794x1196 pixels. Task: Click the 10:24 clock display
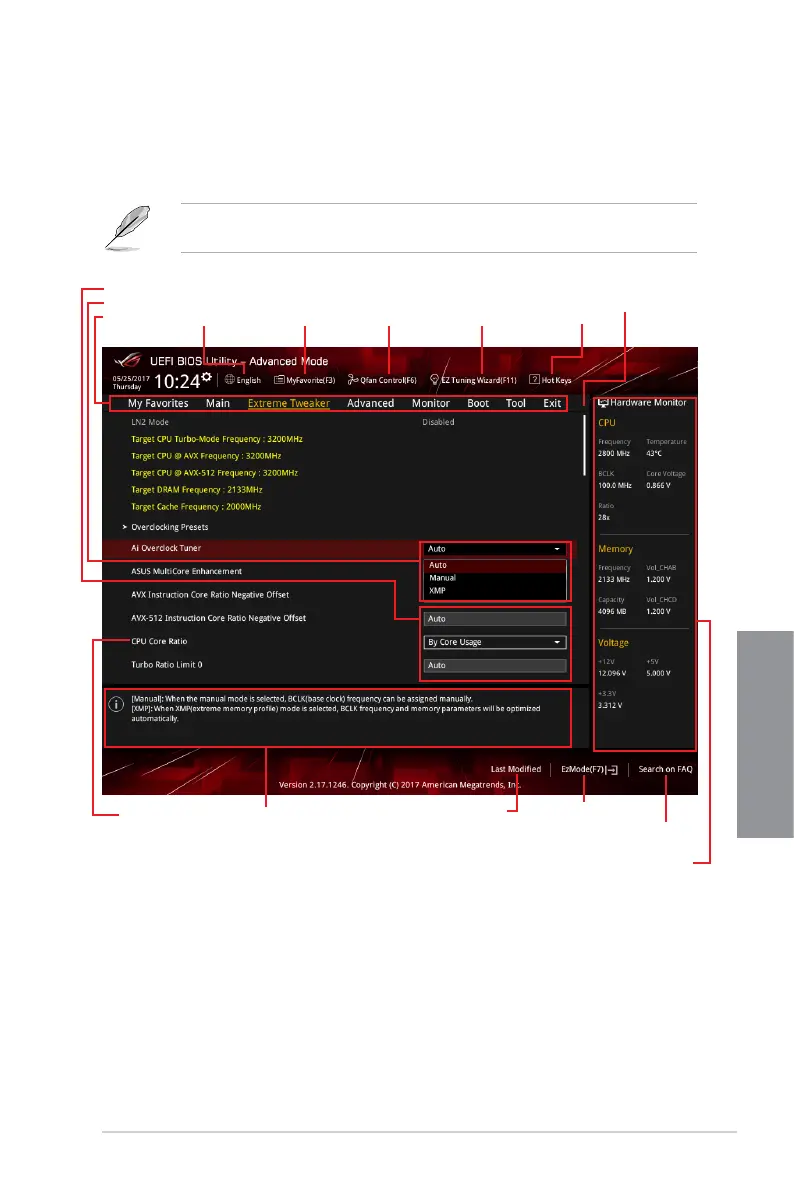point(177,381)
